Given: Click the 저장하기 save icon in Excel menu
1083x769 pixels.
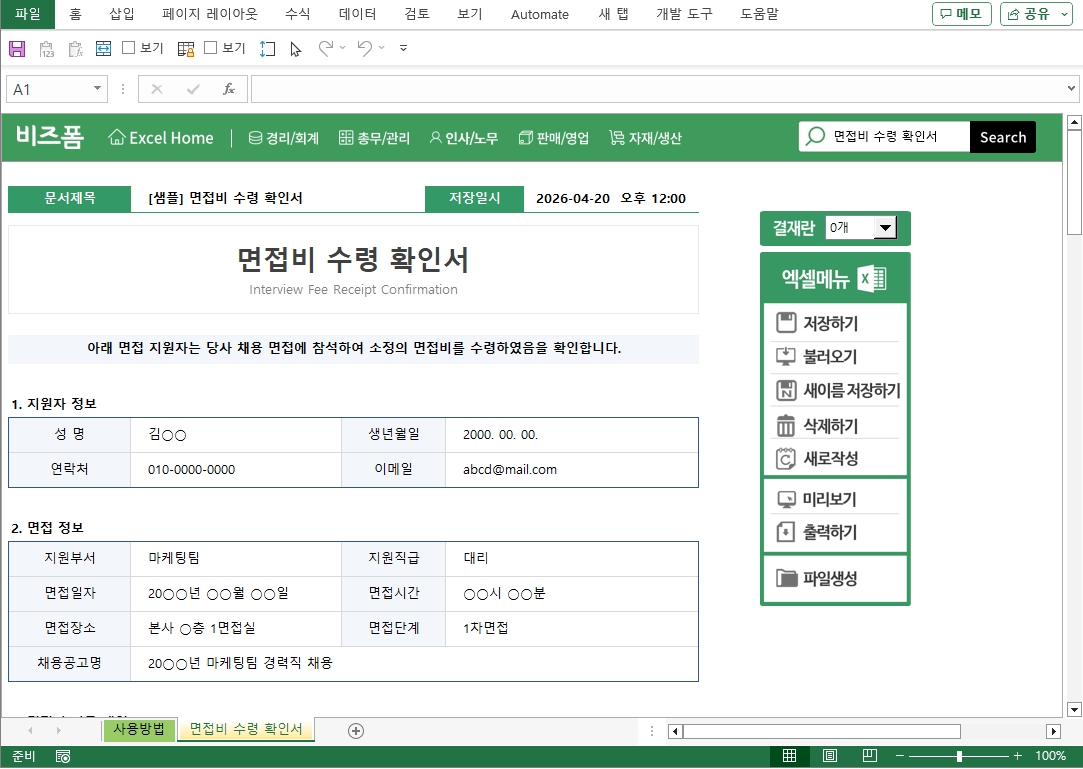Looking at the screenshot, I should coord(786,323).
